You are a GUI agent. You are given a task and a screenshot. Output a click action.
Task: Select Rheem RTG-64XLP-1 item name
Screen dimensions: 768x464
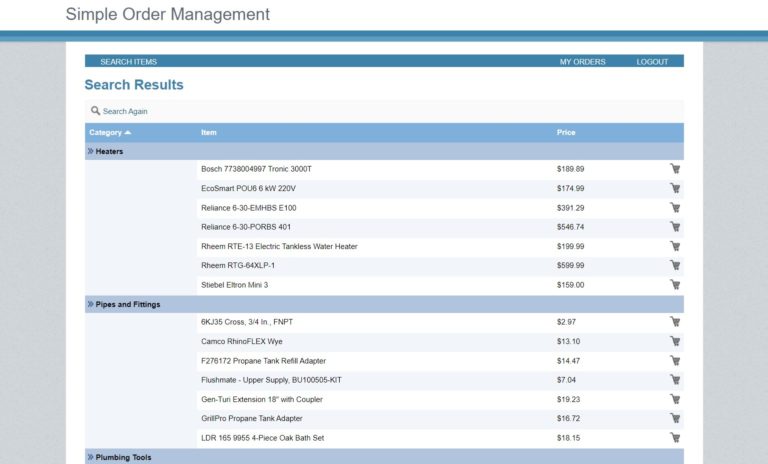[x=238, y=266]
